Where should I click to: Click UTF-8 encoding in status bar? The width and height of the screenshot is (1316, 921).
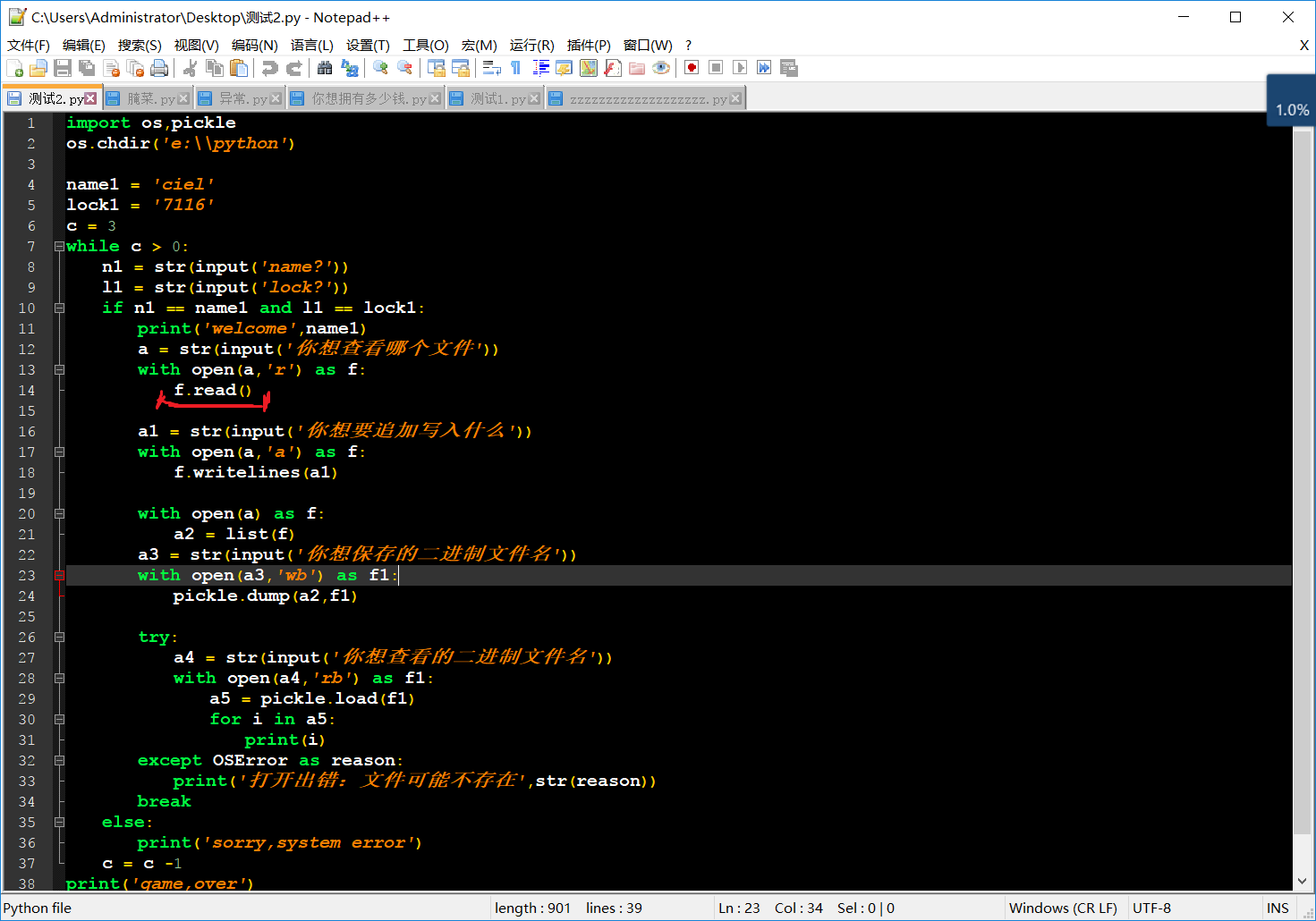tap(1151, 908)
